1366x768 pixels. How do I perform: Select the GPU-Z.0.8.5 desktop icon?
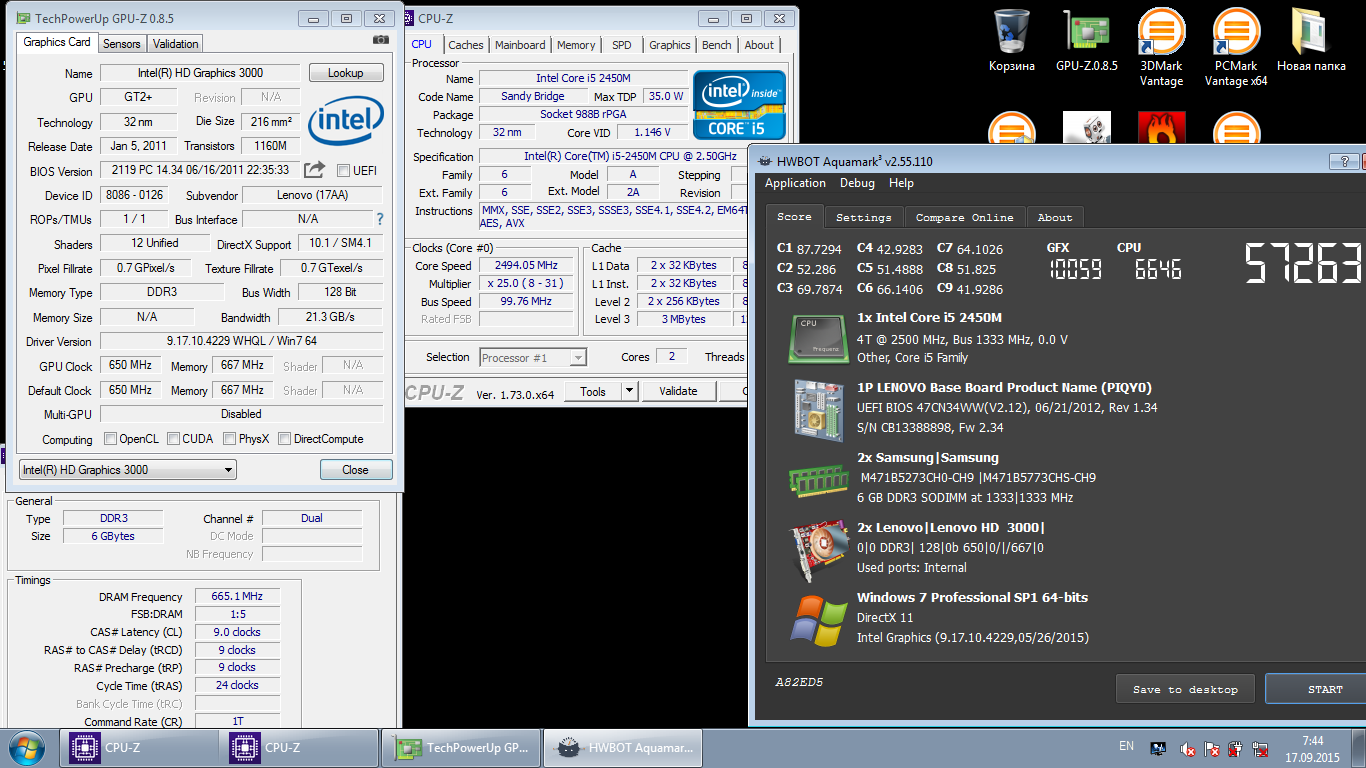coord(1086,41)
